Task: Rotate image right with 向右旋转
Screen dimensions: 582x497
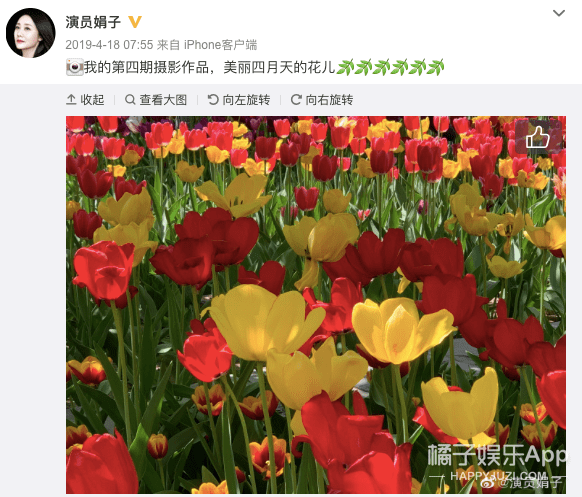Action: pos(322,100)
